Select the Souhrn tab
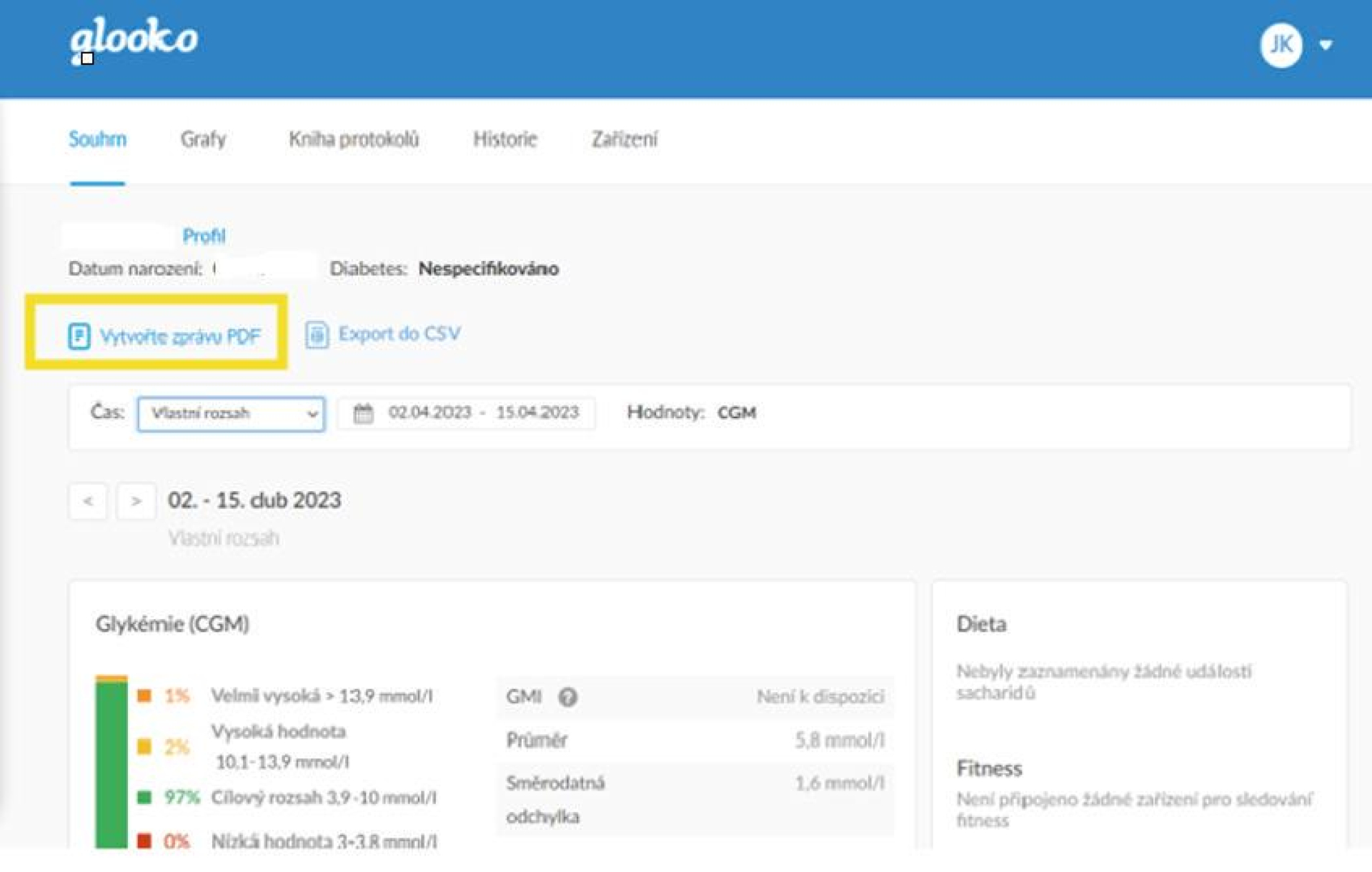 tap(97, 139)
